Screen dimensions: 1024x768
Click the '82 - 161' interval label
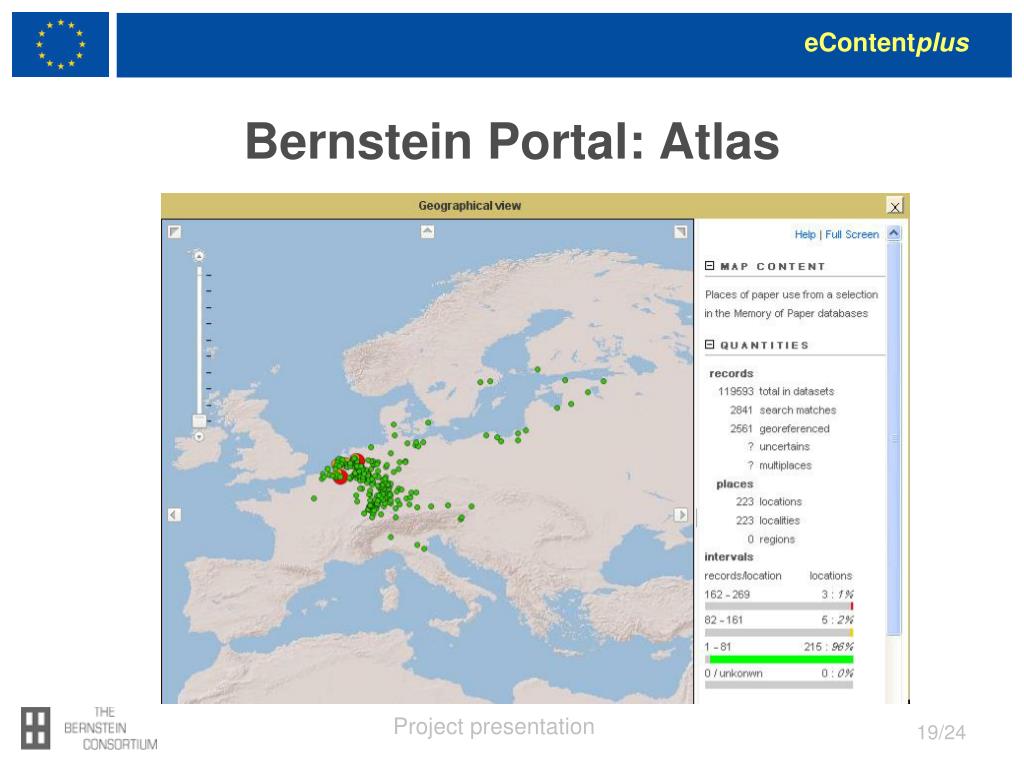pyautogui.click(x=724, y=620)
